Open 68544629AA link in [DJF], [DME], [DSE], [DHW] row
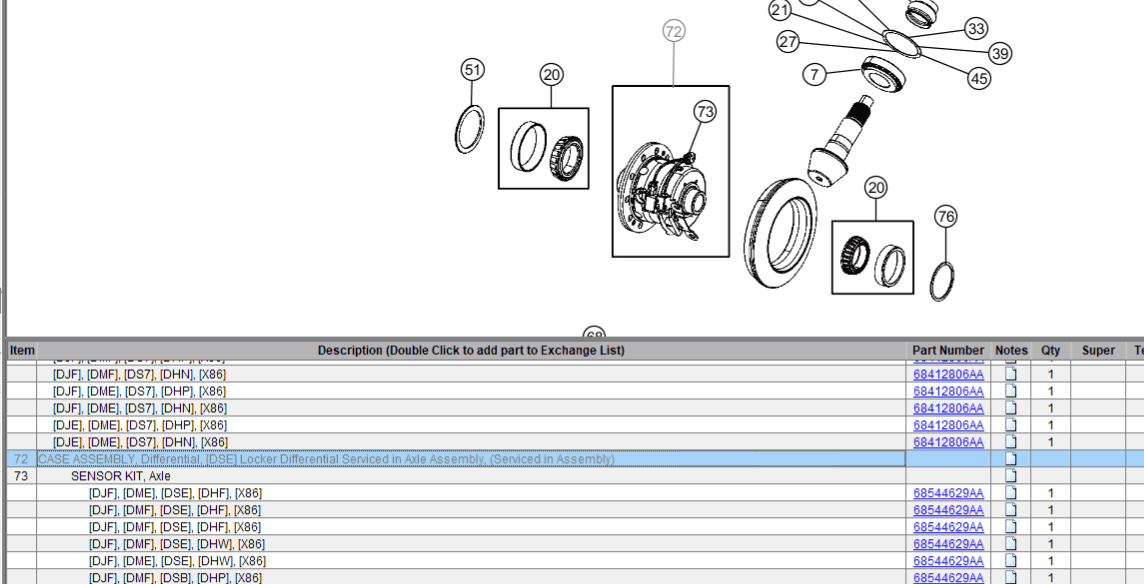 (948, 561)
